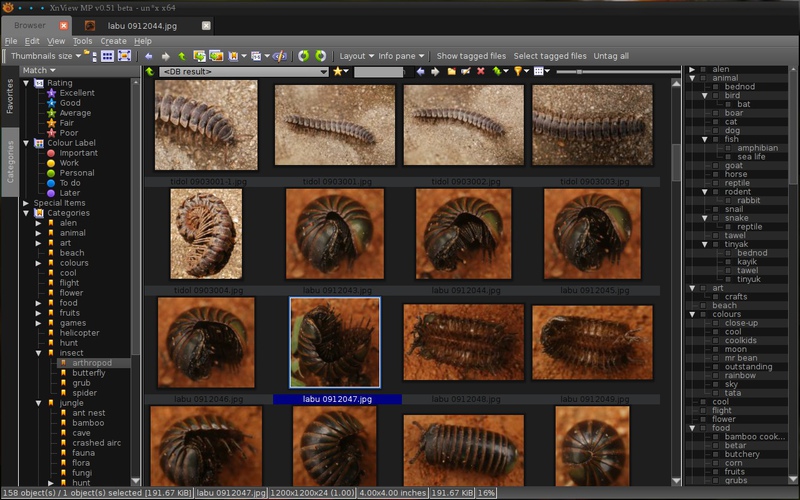The width and height of the screenshot is (800, 500).
Task: Switch to fullscreen view icon
Action: tap(125, 56)
